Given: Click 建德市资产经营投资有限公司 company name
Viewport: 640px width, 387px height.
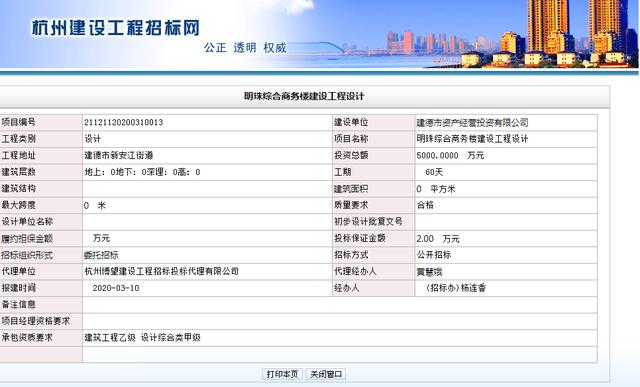Looking at the screenshot, I should click(x=472, y=122).
